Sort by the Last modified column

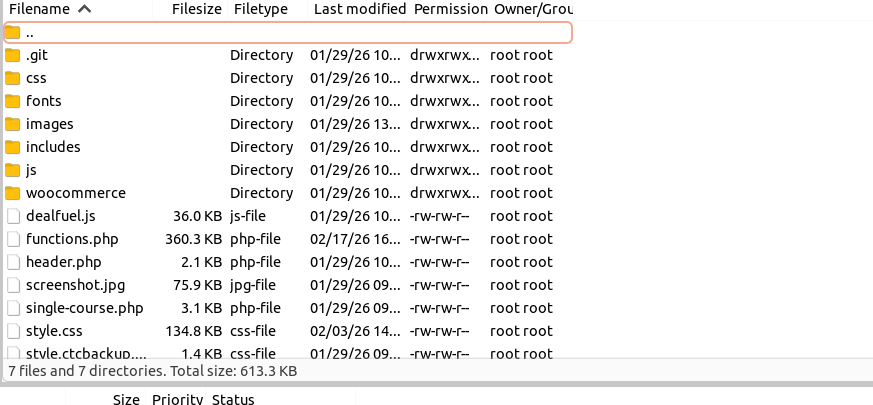(x=358, y=9)
